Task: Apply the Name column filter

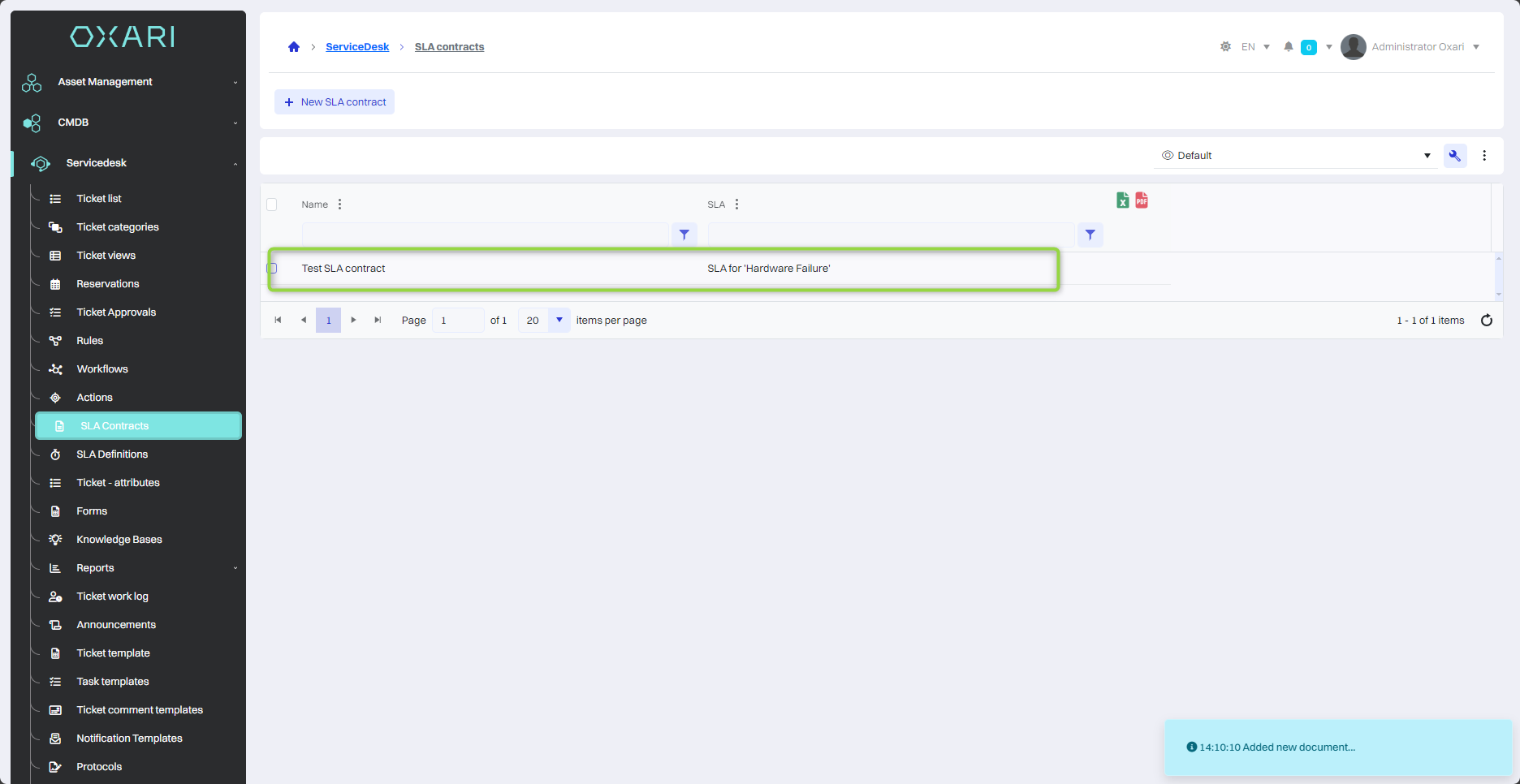Action: pyautogui.click(x=684, y=235)
